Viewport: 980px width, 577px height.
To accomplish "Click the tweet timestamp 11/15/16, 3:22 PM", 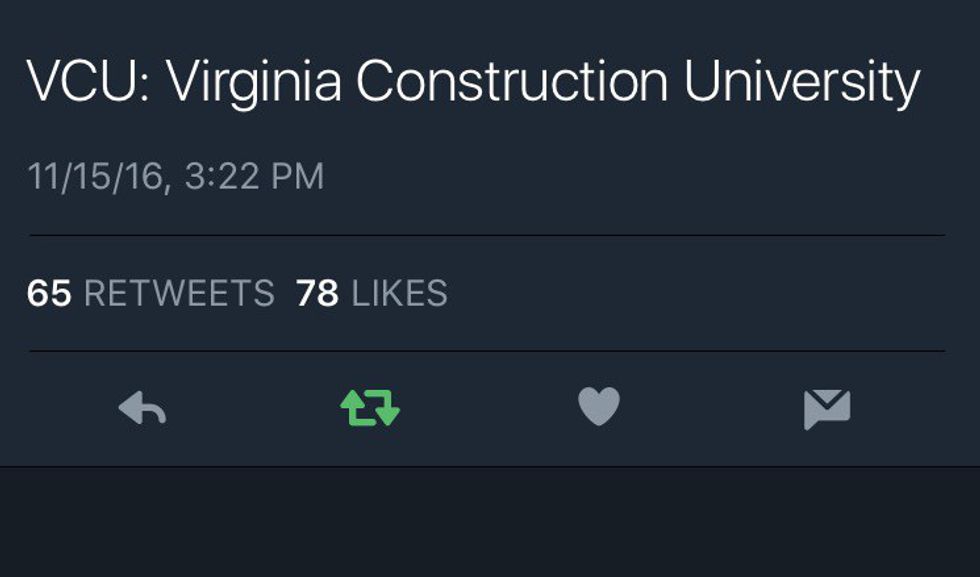I will (x=176, y=177).
